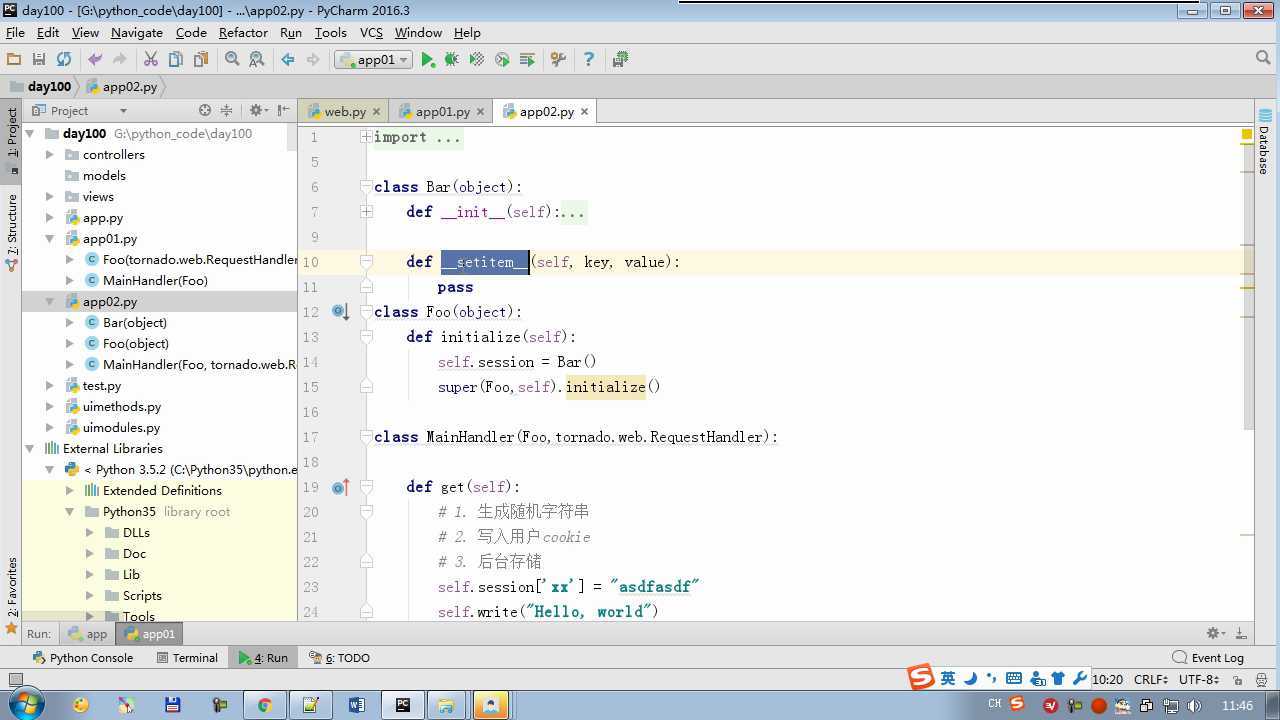Click the Help question mark icon
Image resolution: width=1280 pixels, height=720 pixels.
pyautogui.click(x=589, y=60)
